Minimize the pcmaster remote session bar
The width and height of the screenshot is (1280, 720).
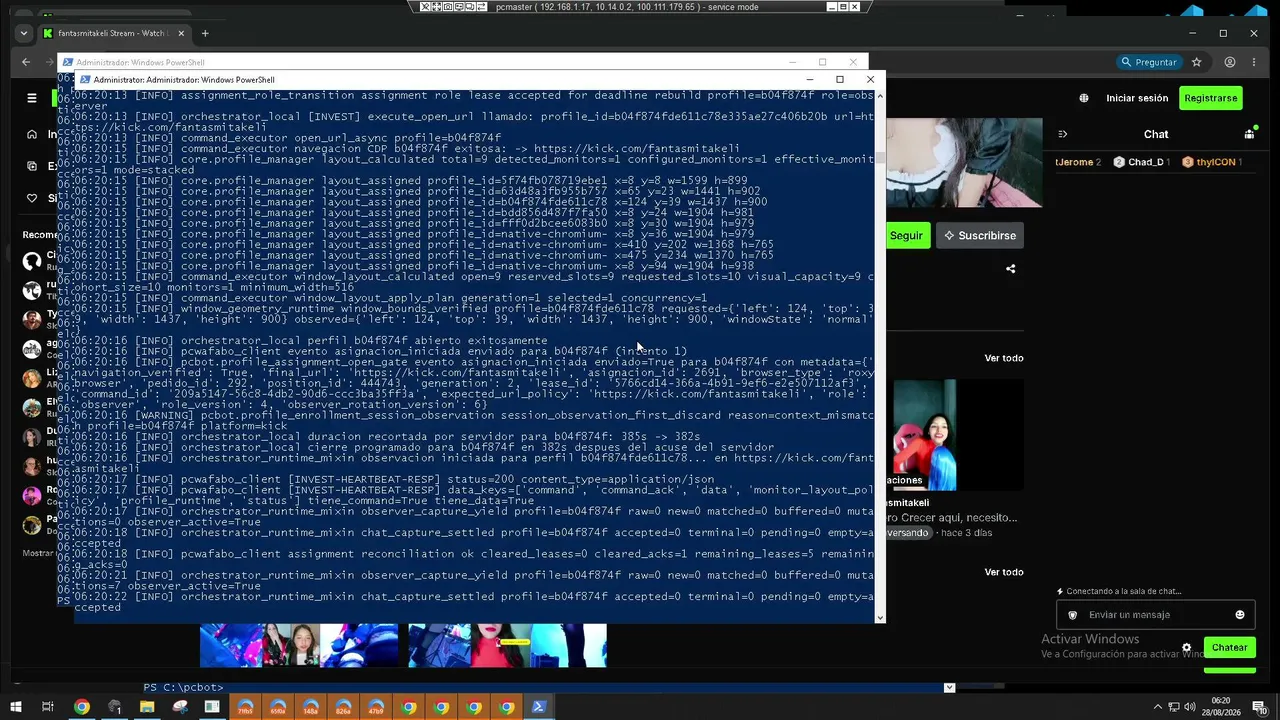coord(831,7)
